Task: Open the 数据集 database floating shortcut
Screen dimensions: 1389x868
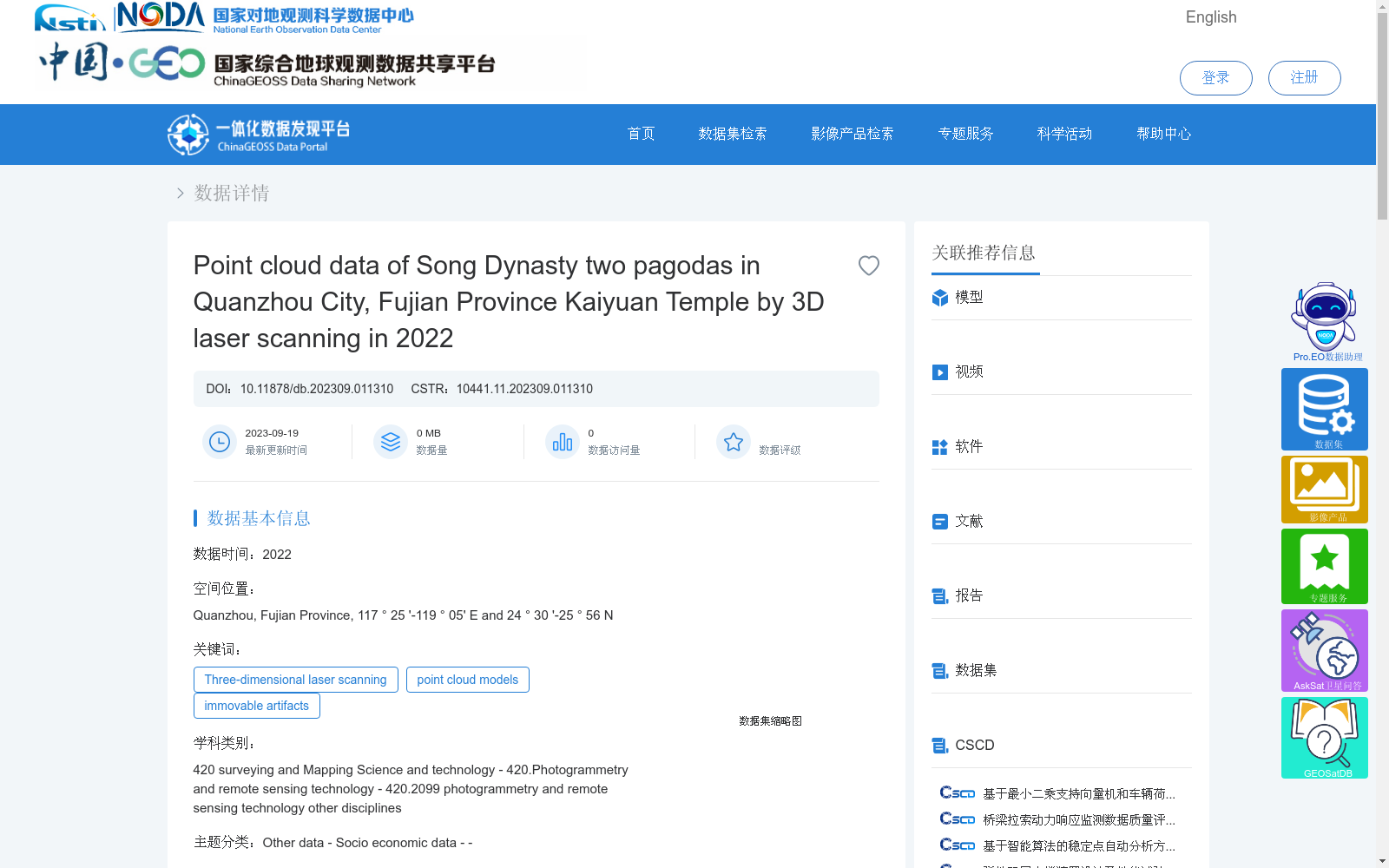Action: click(1325, 409)
